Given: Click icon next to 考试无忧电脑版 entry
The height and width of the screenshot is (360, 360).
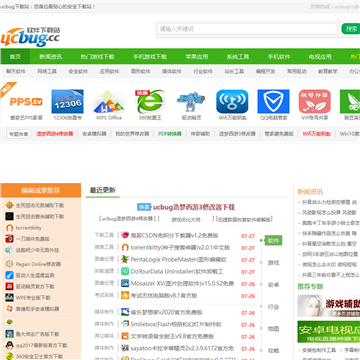Looking at the screenshot, I should coord(125,295).
